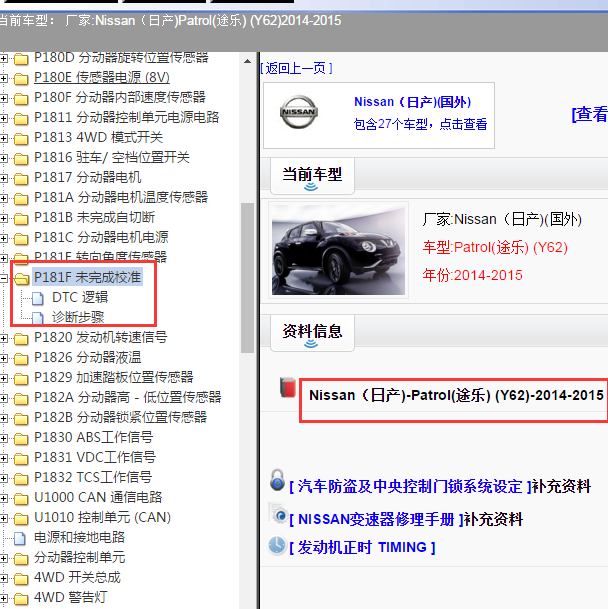
Task: Open 汽车防盗及中央控制门锁系统设定 link
Action: click(411, 487)
